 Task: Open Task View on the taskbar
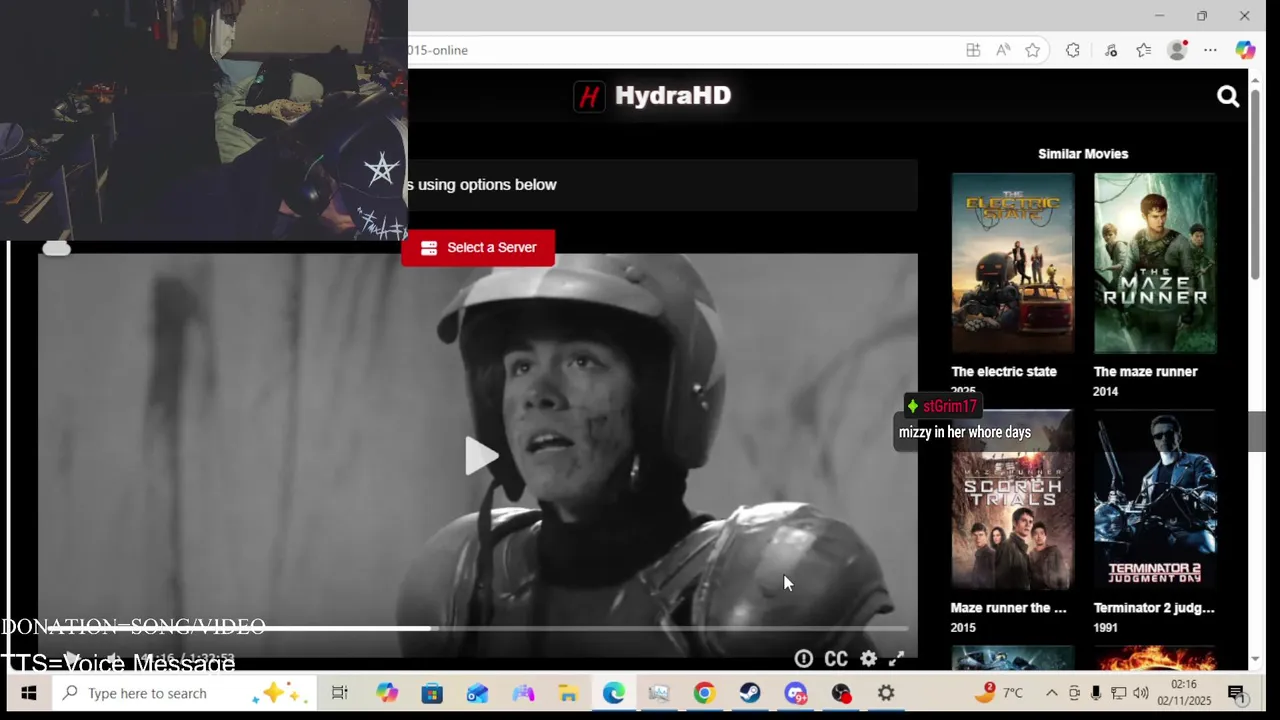(340, 693)
